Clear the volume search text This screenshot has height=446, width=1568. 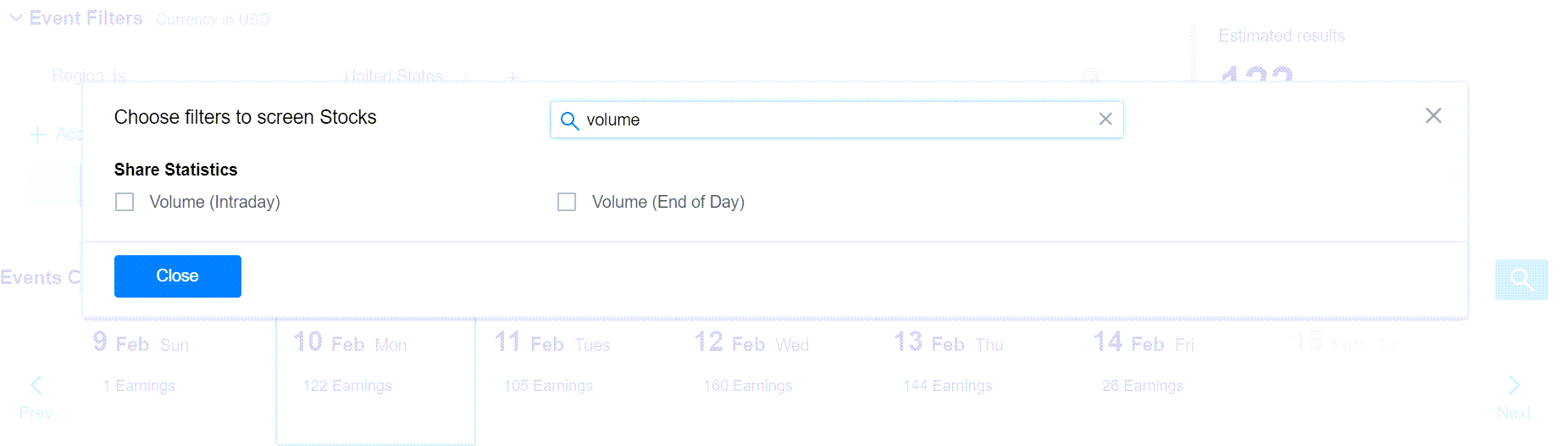(x=1105, y=120)
